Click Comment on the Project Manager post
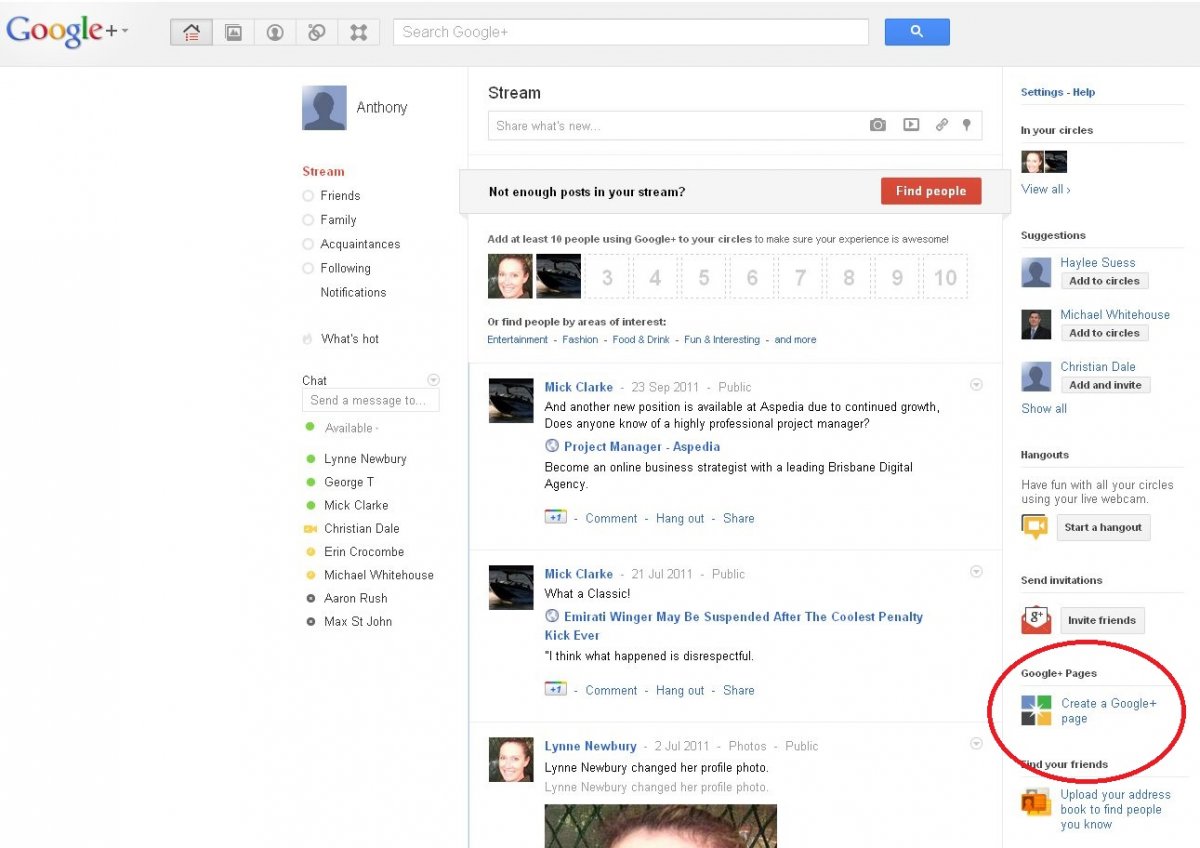This screenshot has height=848, width=1200. coord(611,518)
